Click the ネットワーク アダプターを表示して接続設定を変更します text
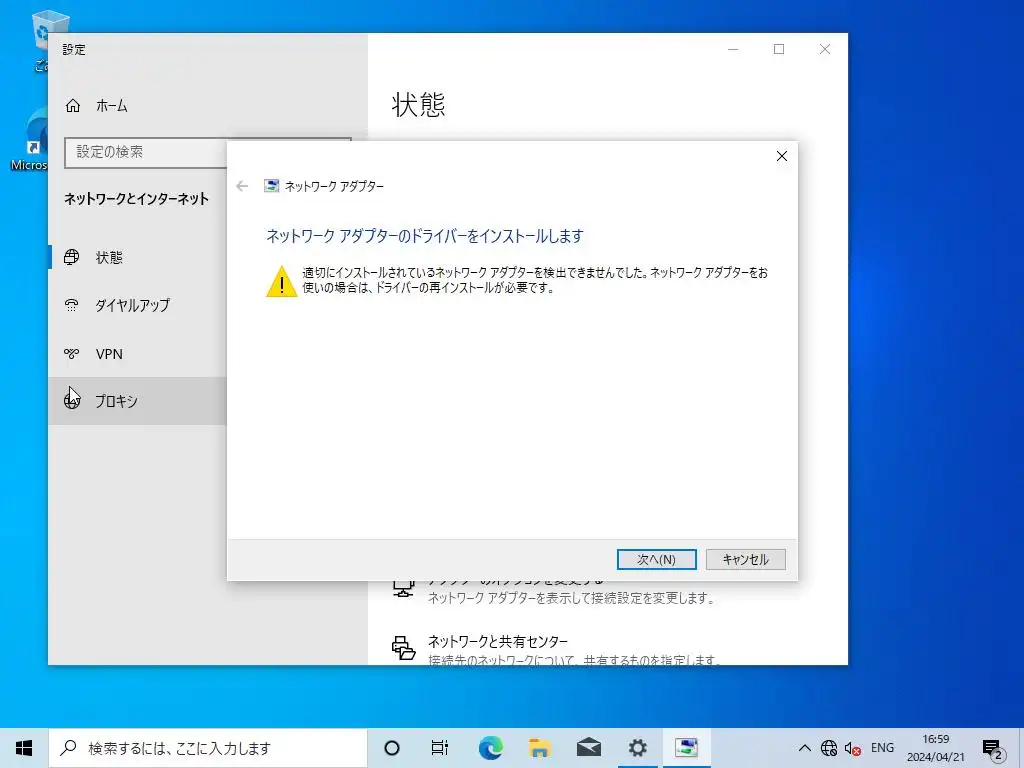Screen dimensions: 1024x768 tap(571, 598)
